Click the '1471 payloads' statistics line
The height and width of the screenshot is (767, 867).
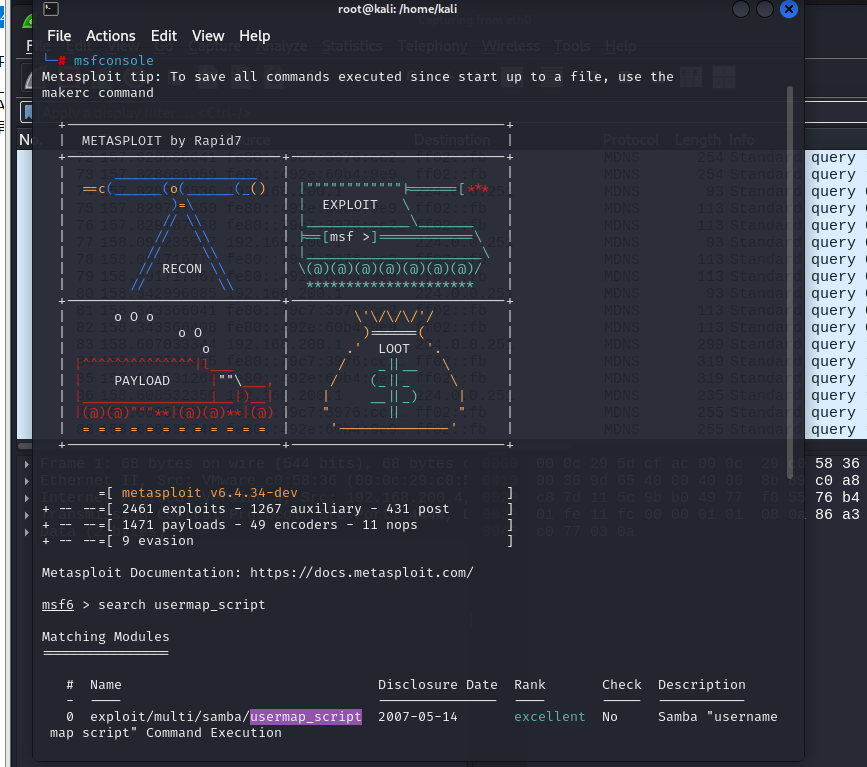[269, 524]
